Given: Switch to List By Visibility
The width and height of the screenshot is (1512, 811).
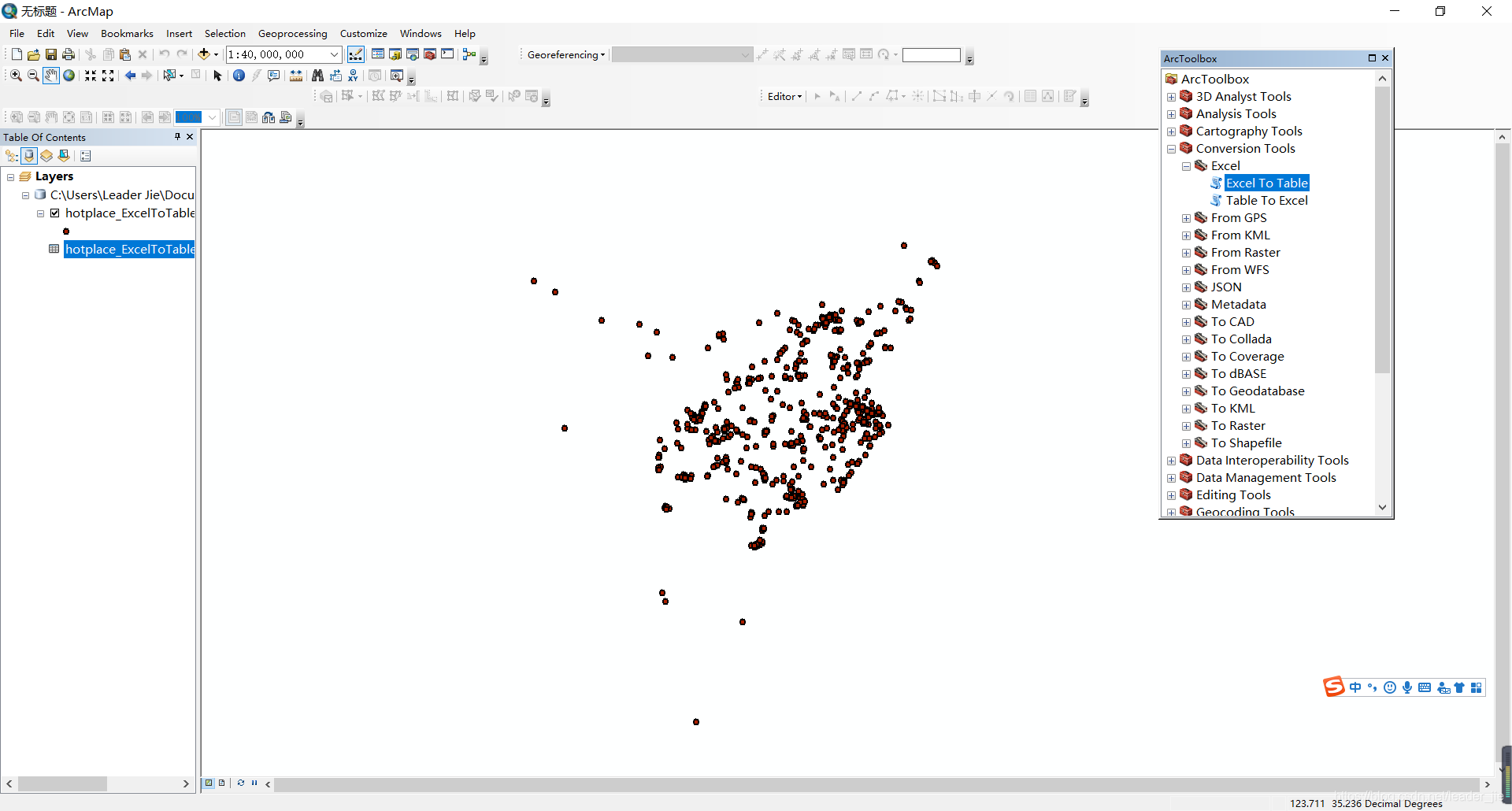Looking at the screenshot, I should pos(46,156).
